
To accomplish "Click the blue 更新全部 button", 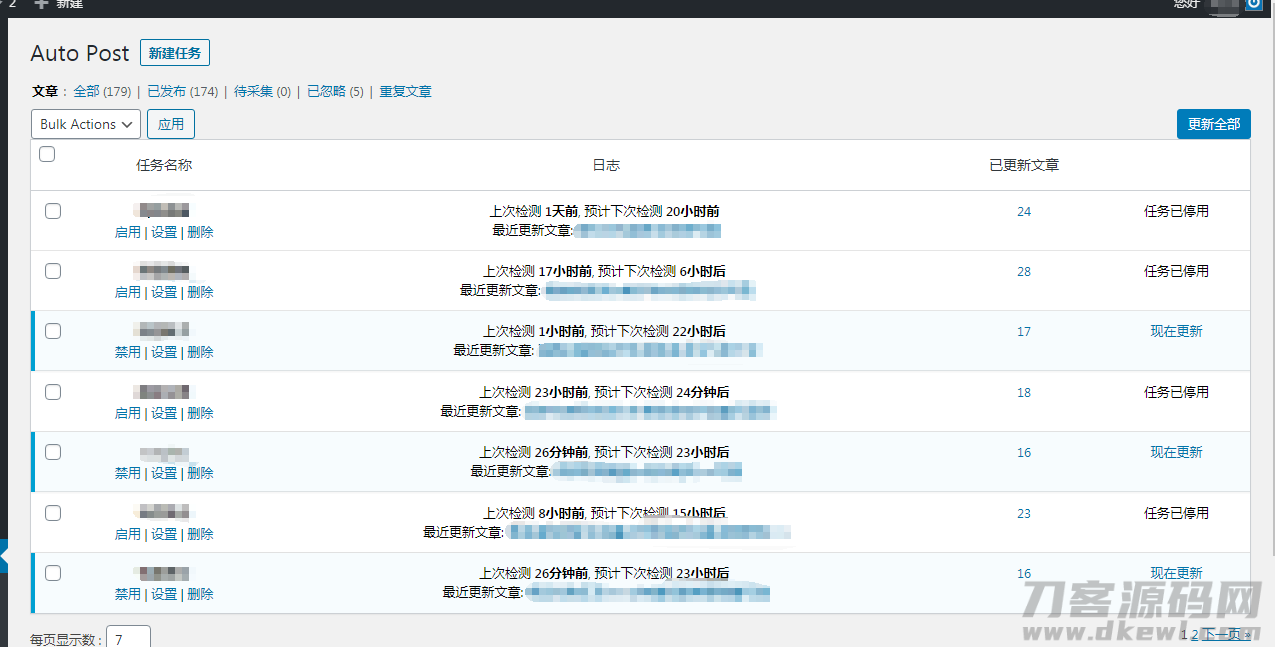I will click(1213, 124).
